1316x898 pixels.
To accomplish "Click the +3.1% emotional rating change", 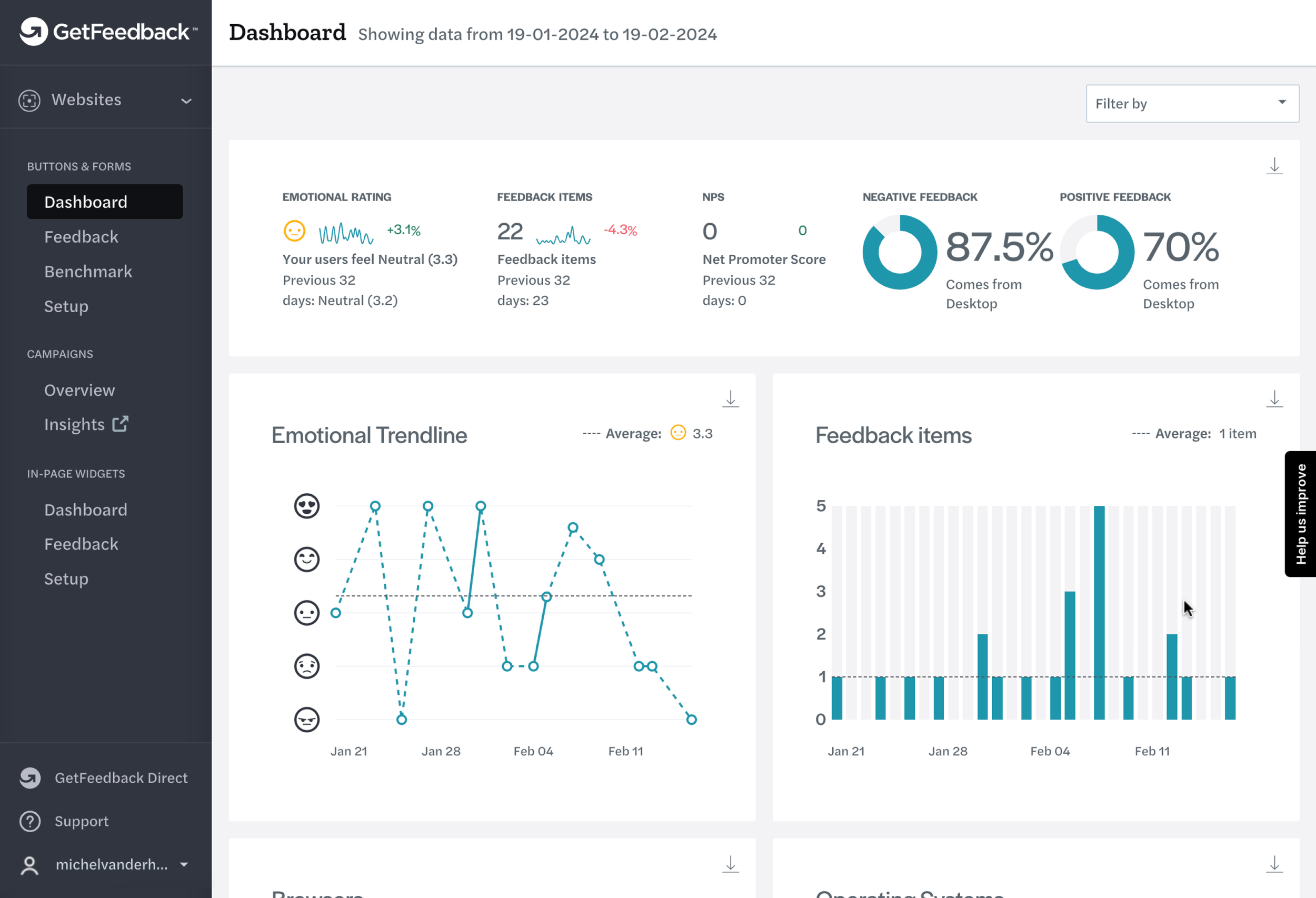I will (x=403, y=230).
